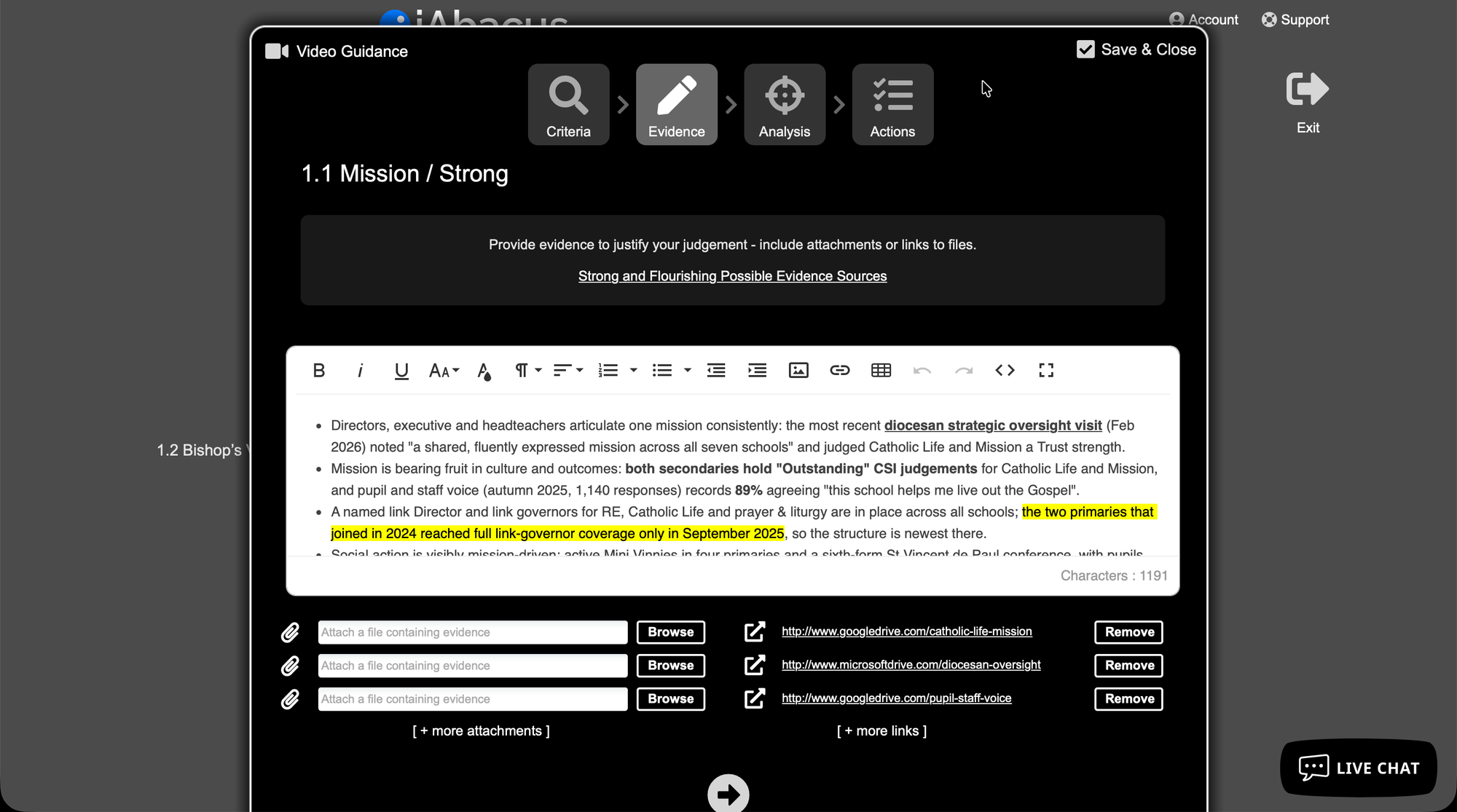The width and height of the screenshot is (1457, 812).
Task: Switch to code view
Action: [x=1005, y=371]
